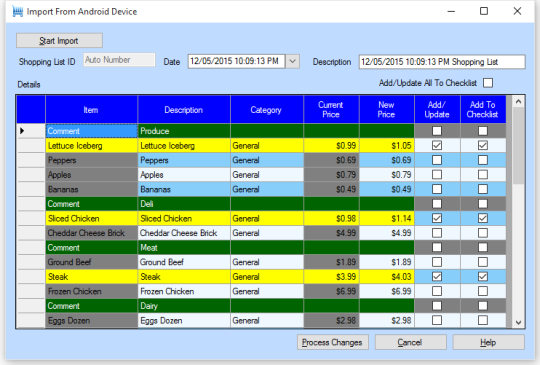Check Add/Update for Frozen Chicken

tap(437, 291)
